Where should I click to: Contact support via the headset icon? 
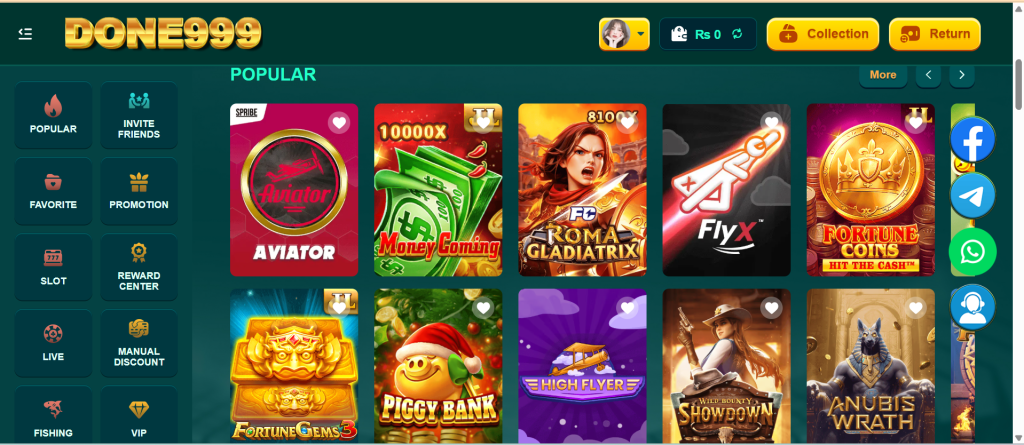(x=972, y=307)
